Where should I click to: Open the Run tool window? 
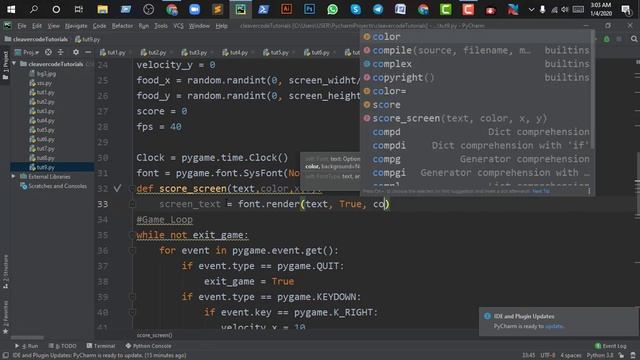27,346
